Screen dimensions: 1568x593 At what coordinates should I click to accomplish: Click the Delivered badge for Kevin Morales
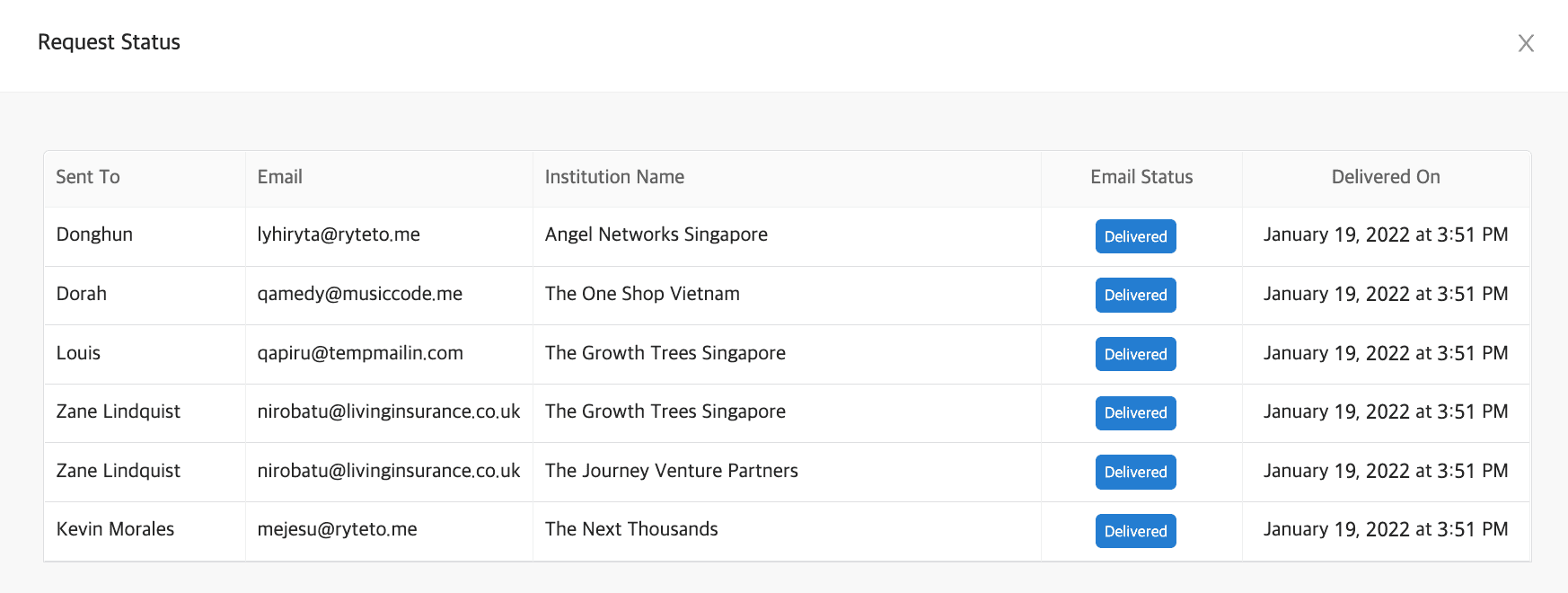click(1135, 531)
